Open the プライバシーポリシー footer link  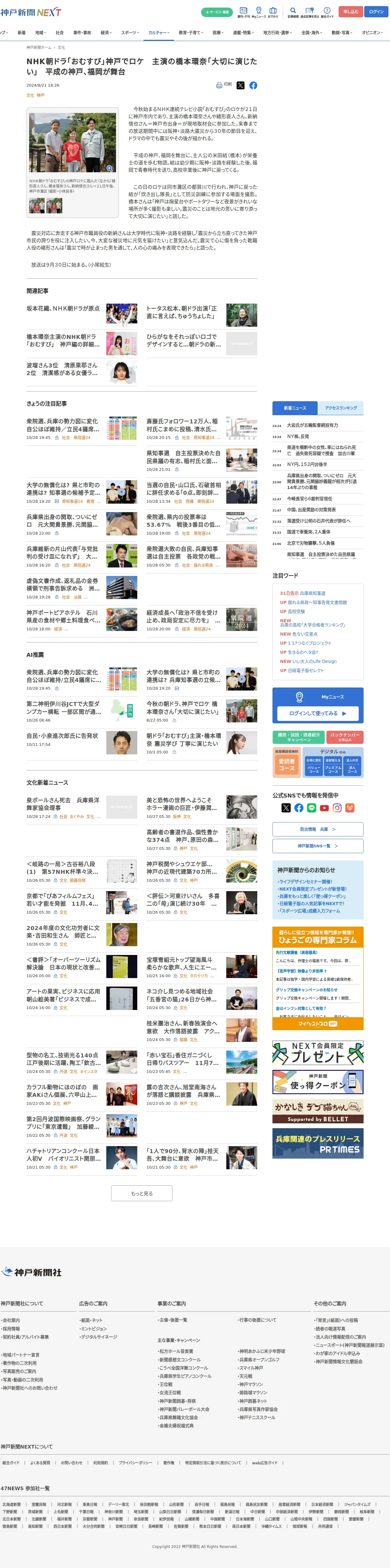click(x=135, y=1463)
